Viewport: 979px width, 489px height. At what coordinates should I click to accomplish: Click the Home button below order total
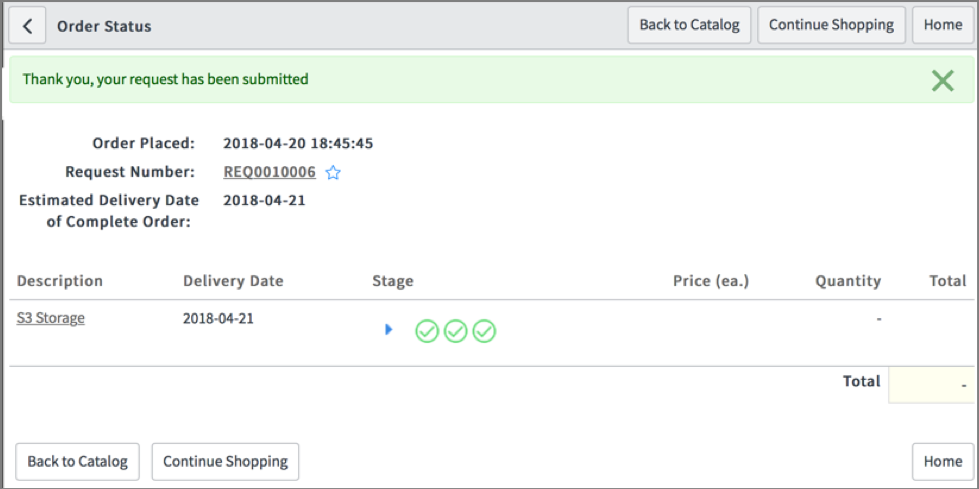pyautogui.click(x=943, y=462)
